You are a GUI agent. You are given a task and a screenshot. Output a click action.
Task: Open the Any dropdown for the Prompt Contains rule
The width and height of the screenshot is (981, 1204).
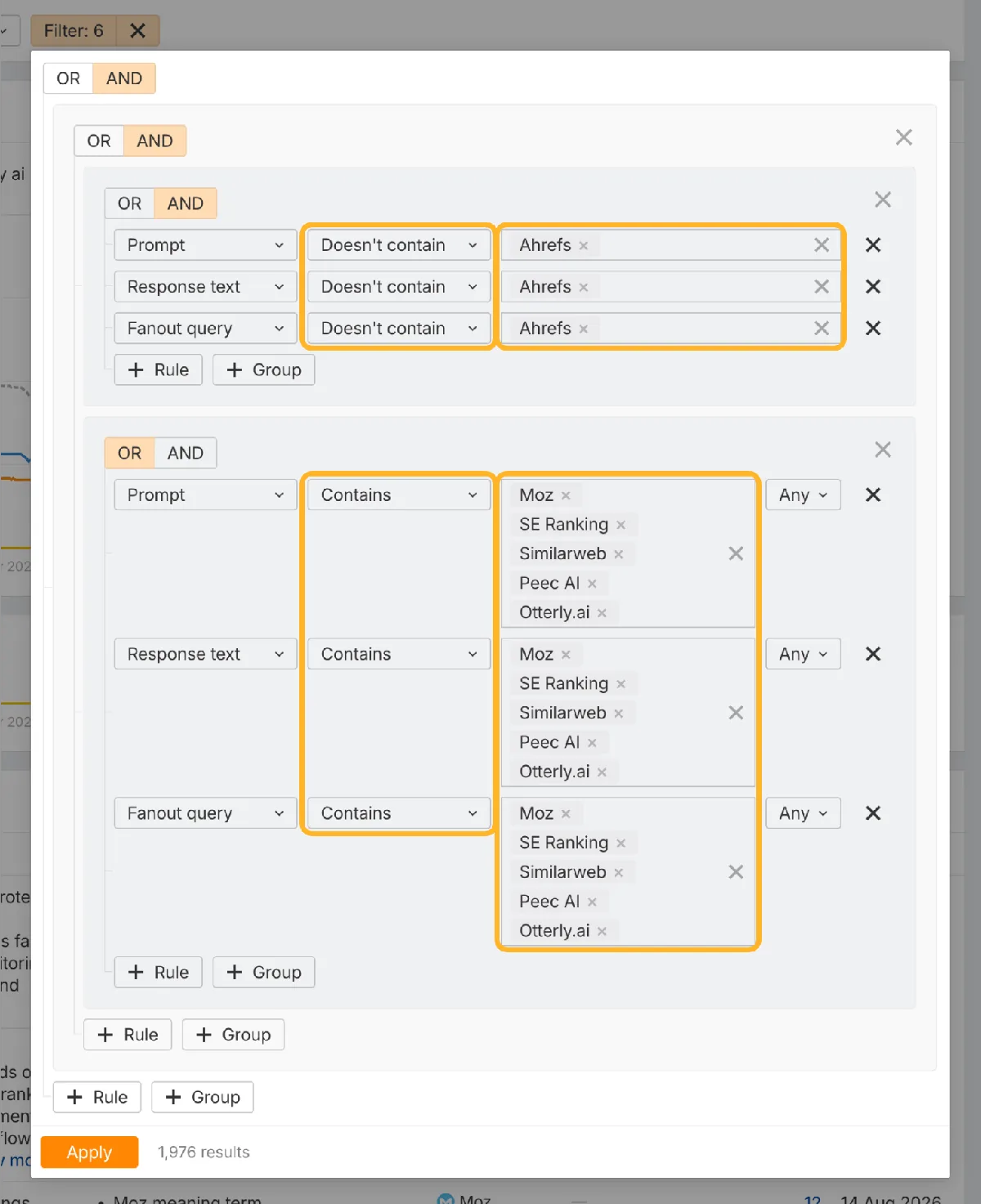(x=803, y=495)
